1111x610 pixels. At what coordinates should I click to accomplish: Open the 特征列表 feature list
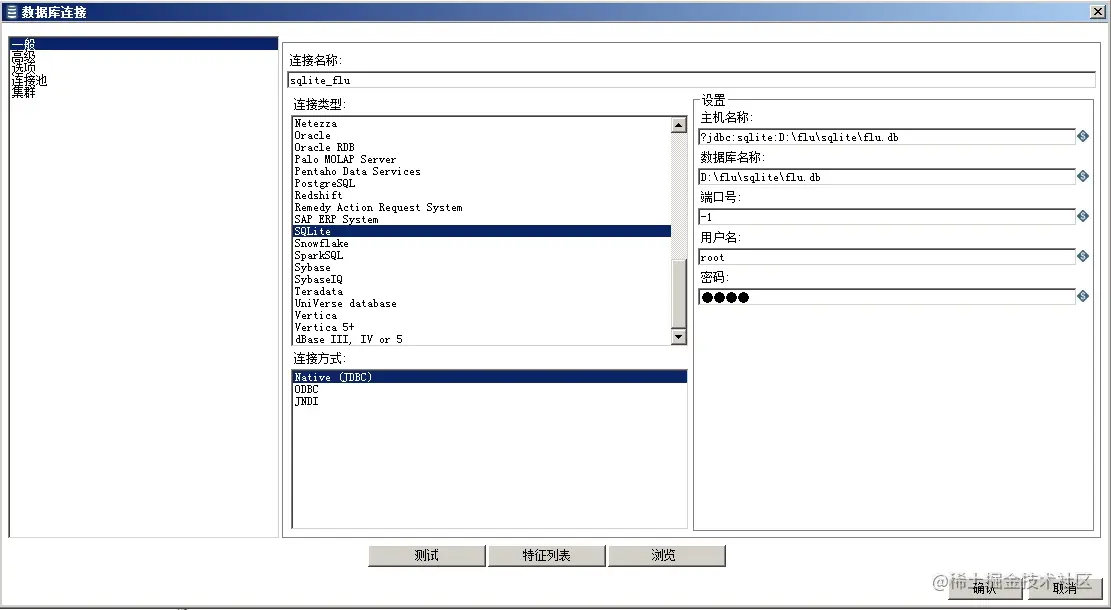(547, 555)
